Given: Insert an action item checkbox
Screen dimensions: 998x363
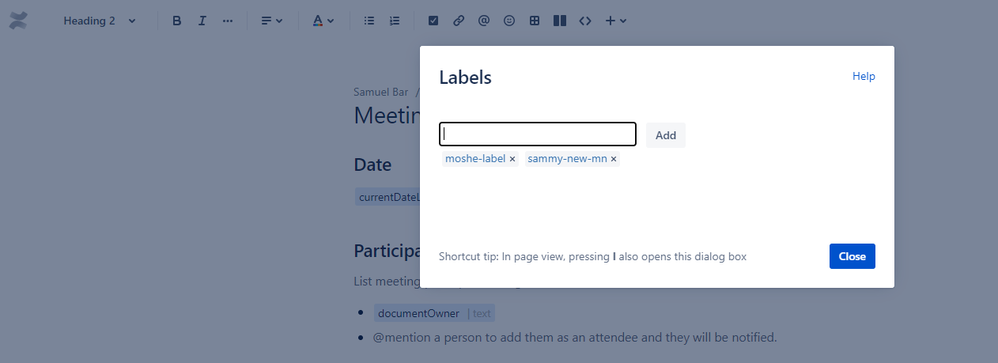Looking at the screenshot, I should click(x=433, y=20).
